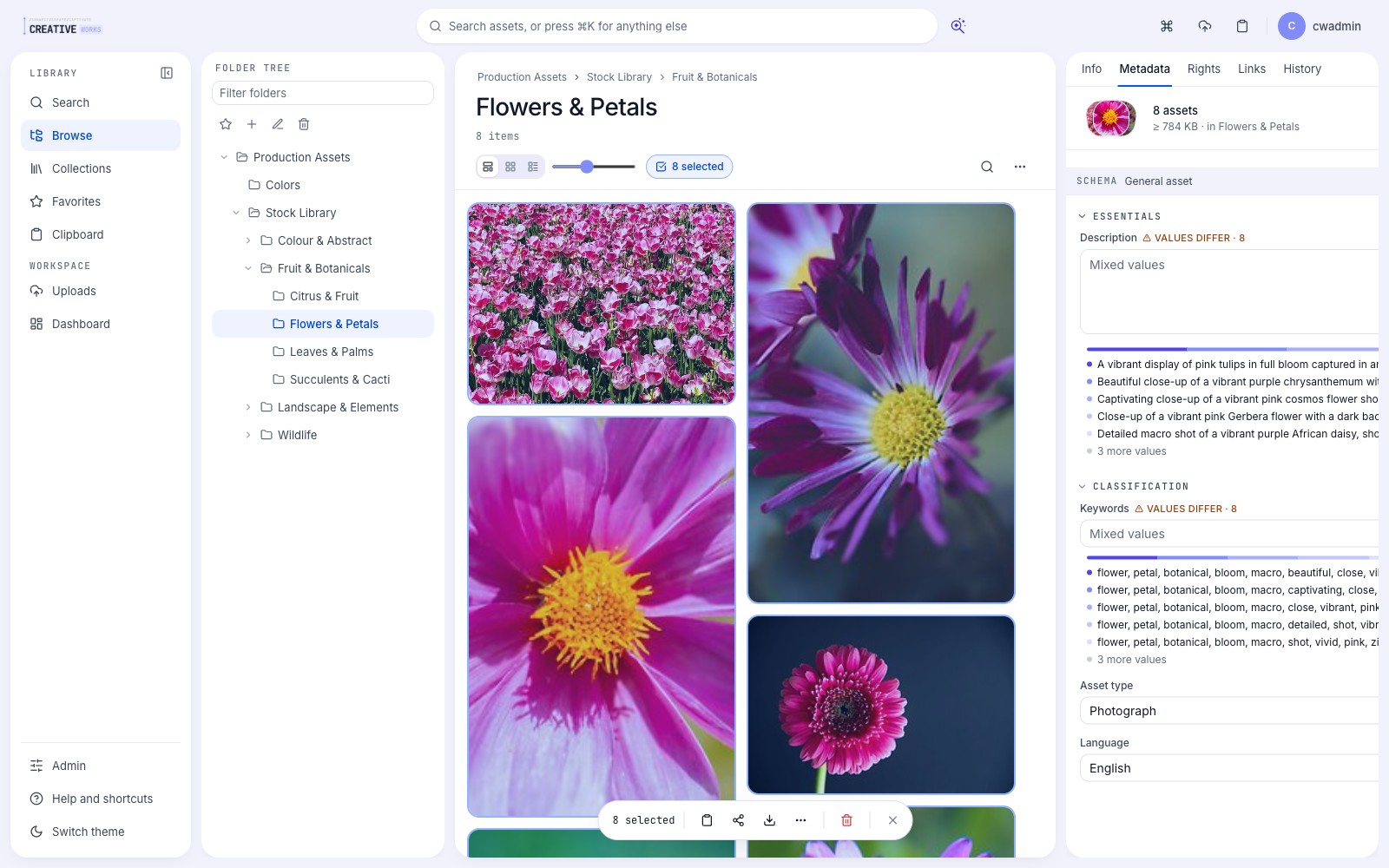This screenshot has height=868, width=1389.
Task: Open the History tab
Action: 1302,69
